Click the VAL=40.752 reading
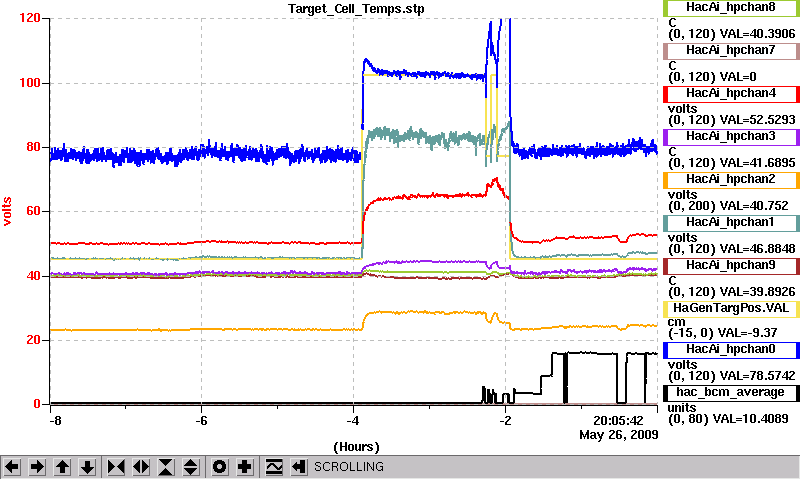This screenshot has width=800, height=479. click(x=754, y=206)
